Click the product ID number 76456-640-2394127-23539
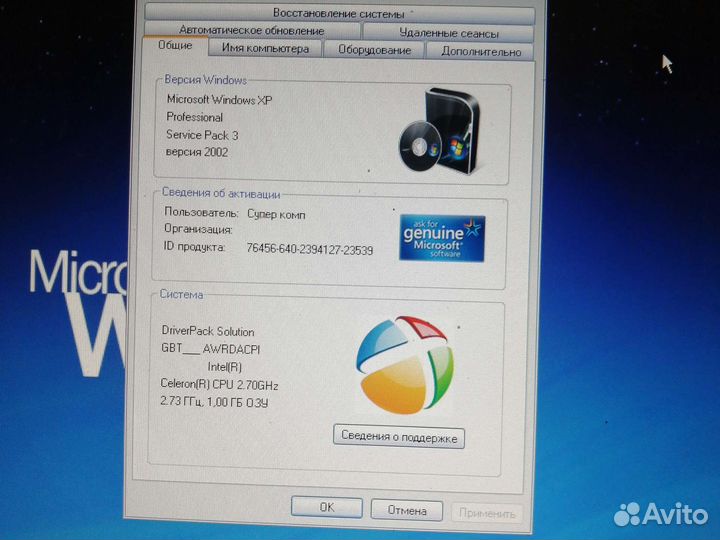The height and width of the screenshot is (540, 720). pyautogui.click(x=309, y=250)
